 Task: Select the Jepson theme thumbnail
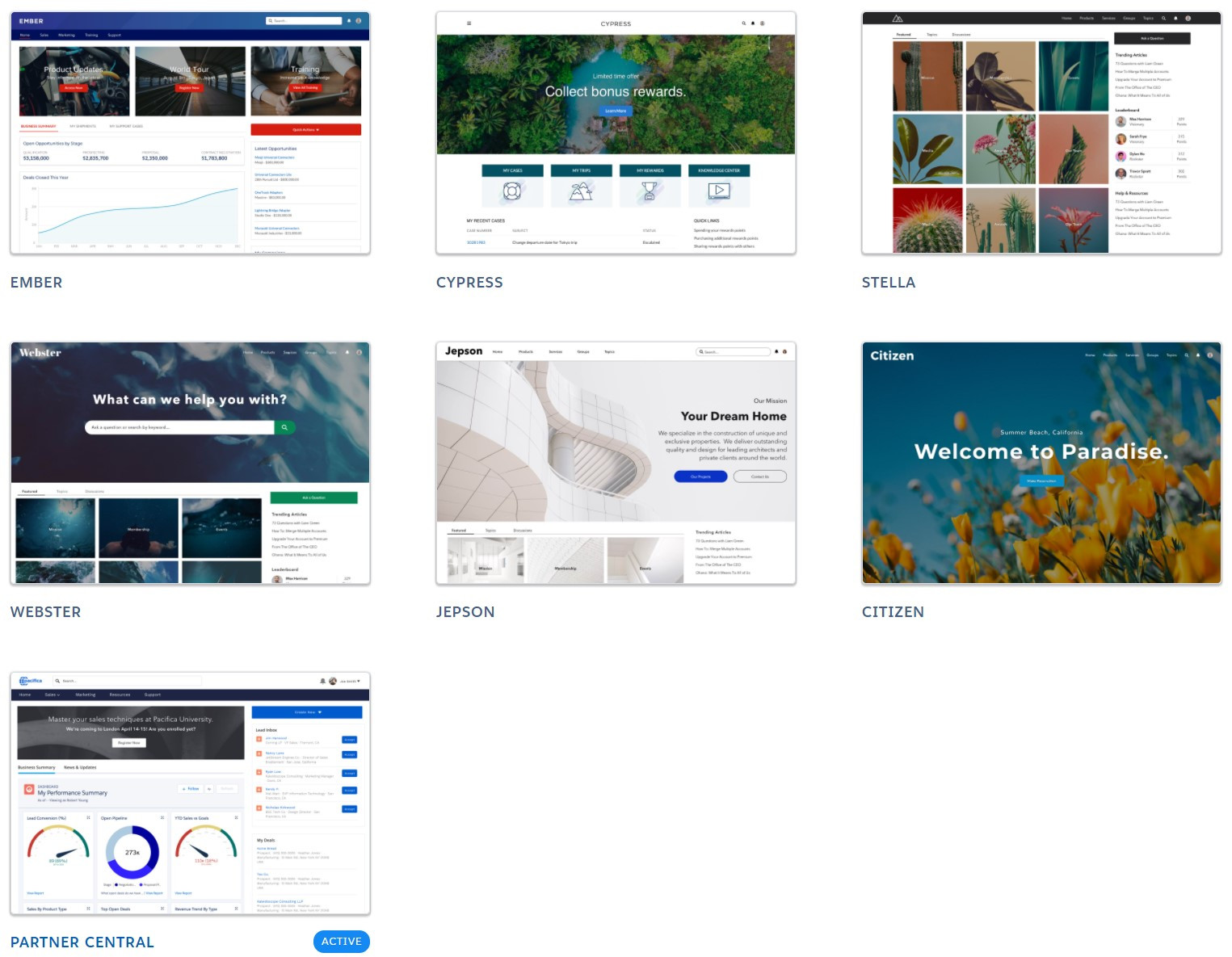tap(616, 463)
